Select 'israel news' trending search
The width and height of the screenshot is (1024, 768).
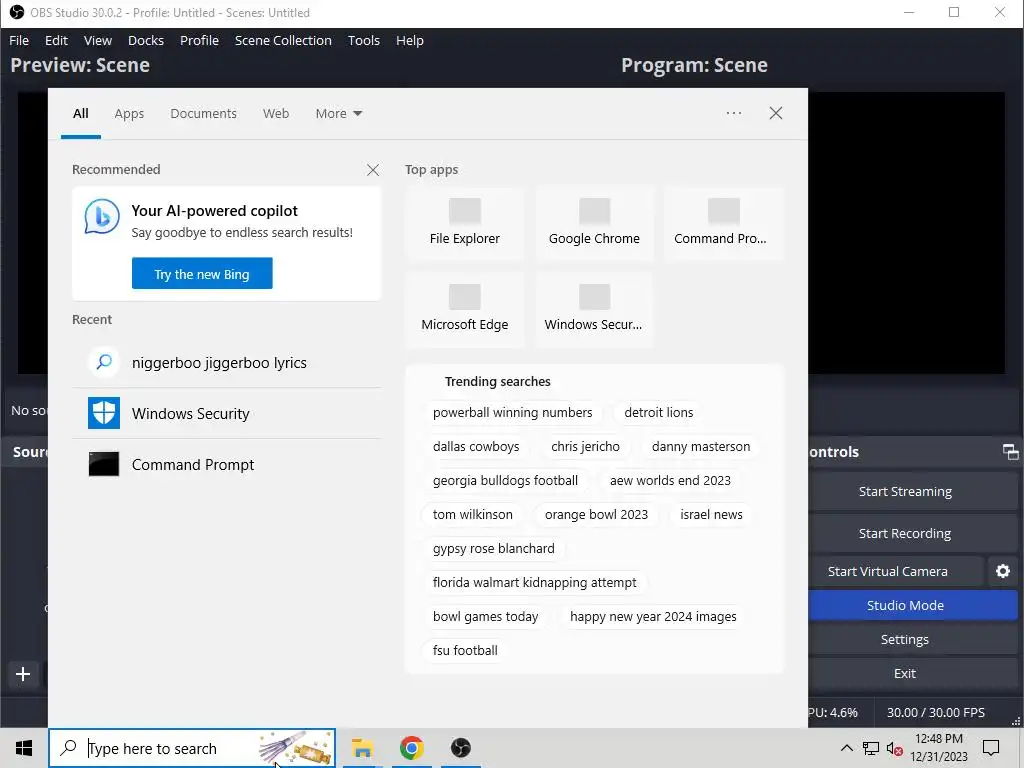click(711, 515)
